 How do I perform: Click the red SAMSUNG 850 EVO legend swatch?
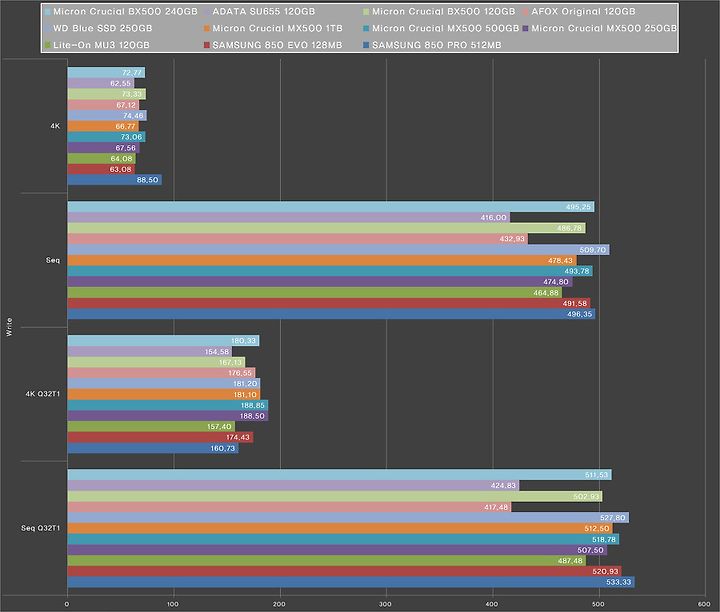pyautogui.click(x=207, y=45)
